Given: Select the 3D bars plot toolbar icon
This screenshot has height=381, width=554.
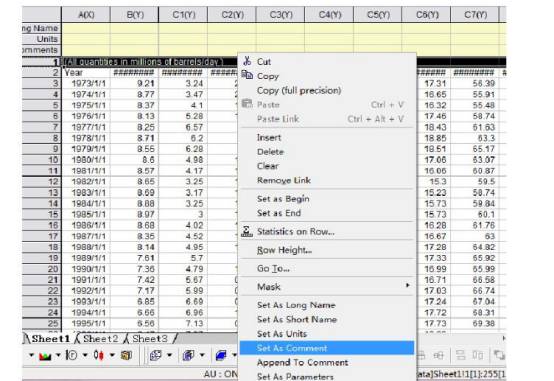Looking at the screenshot, I should [189, 355].
